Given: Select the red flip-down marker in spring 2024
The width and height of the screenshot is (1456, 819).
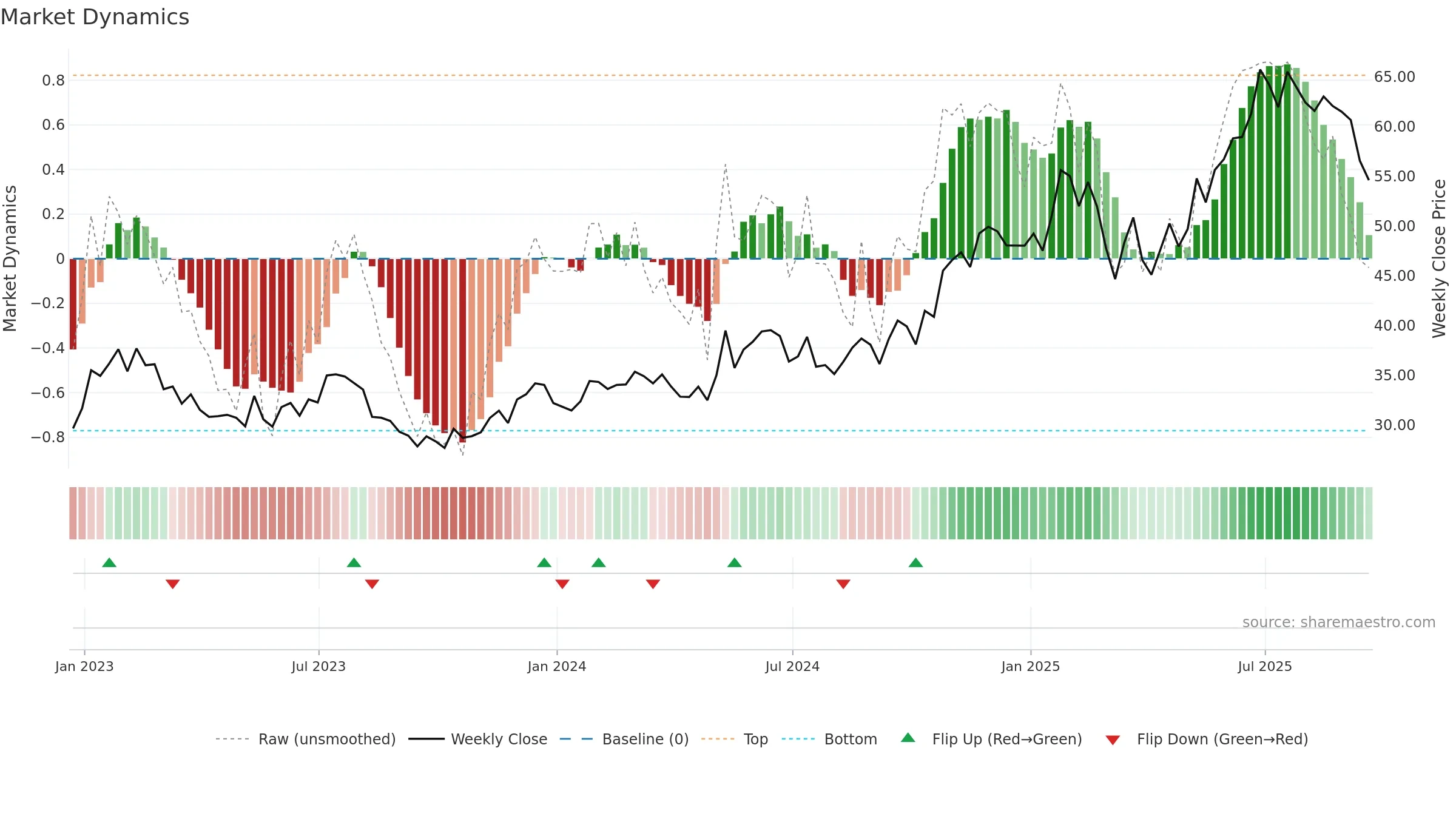Looking at the screenshot, I should pos(653,584).
